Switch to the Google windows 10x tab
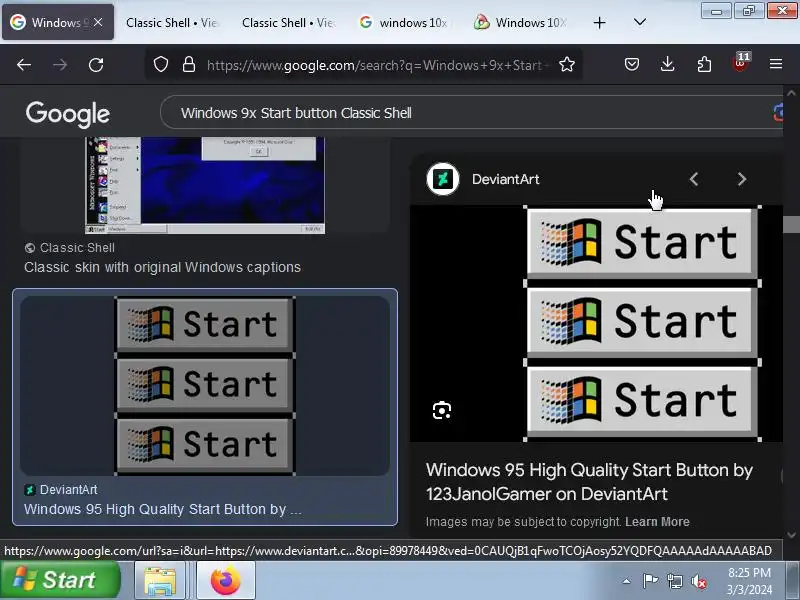The height and width of the screenshot is (600, 800). [404, 23]
